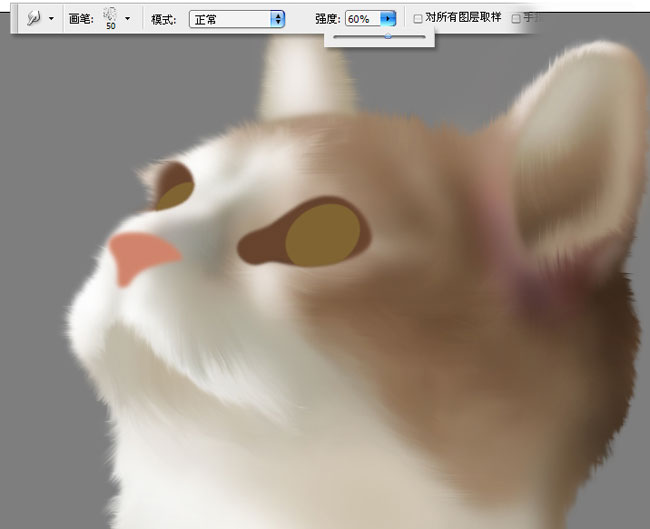Open the 模式 dropdown showing 正常

[237, 18]
